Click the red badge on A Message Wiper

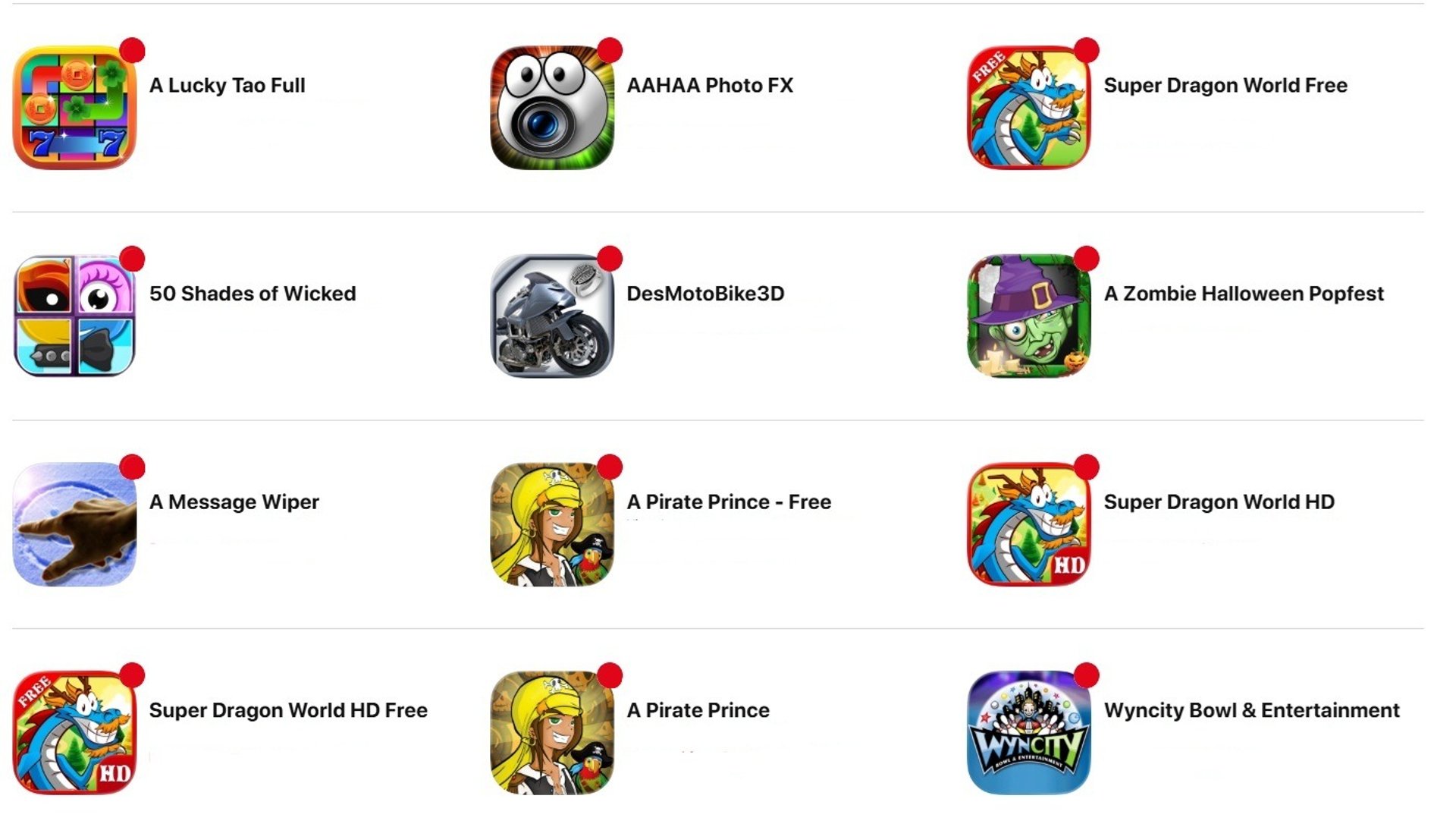(x=132, y=467)
